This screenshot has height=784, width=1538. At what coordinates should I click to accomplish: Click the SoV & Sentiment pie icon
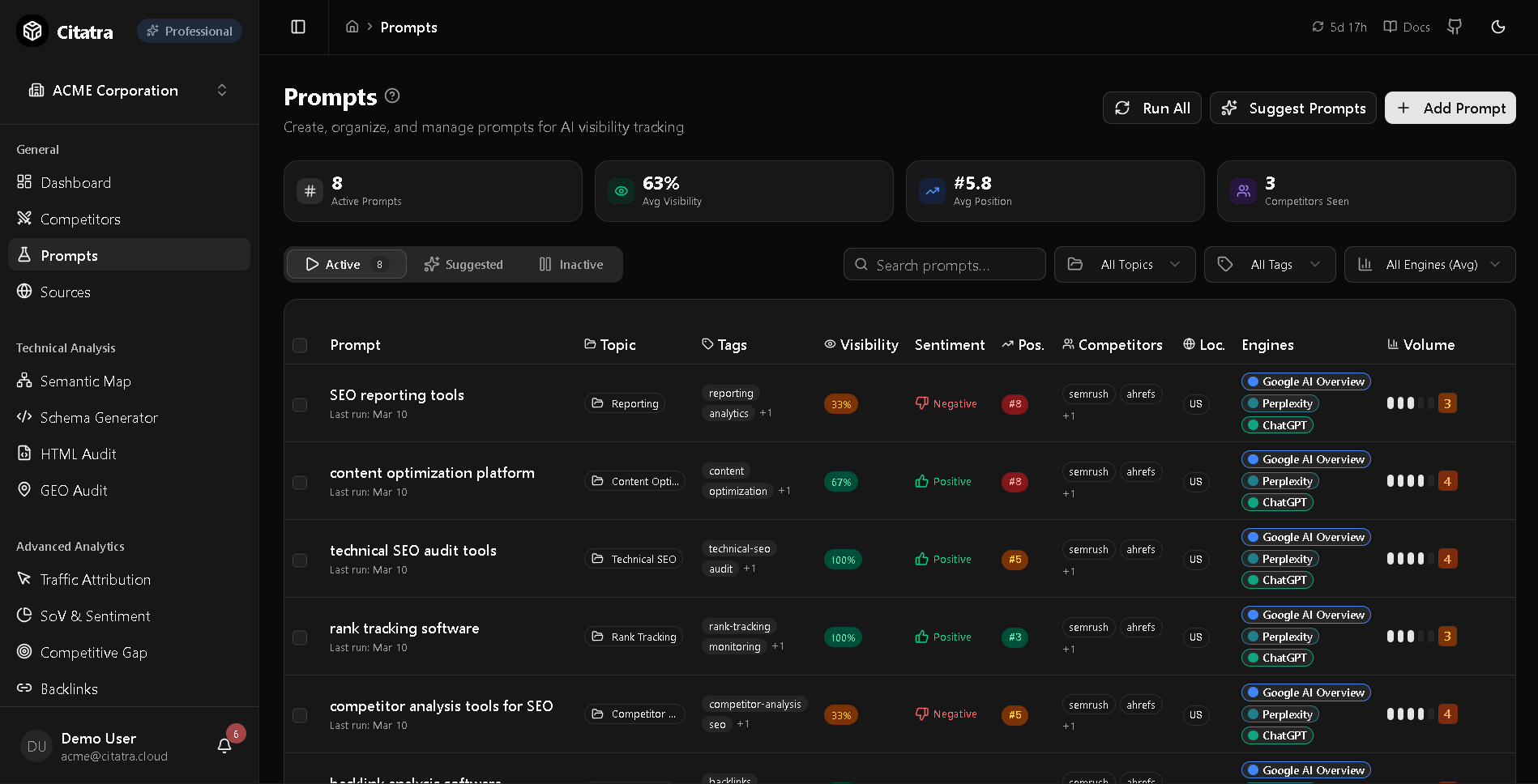tap(24, 615)
